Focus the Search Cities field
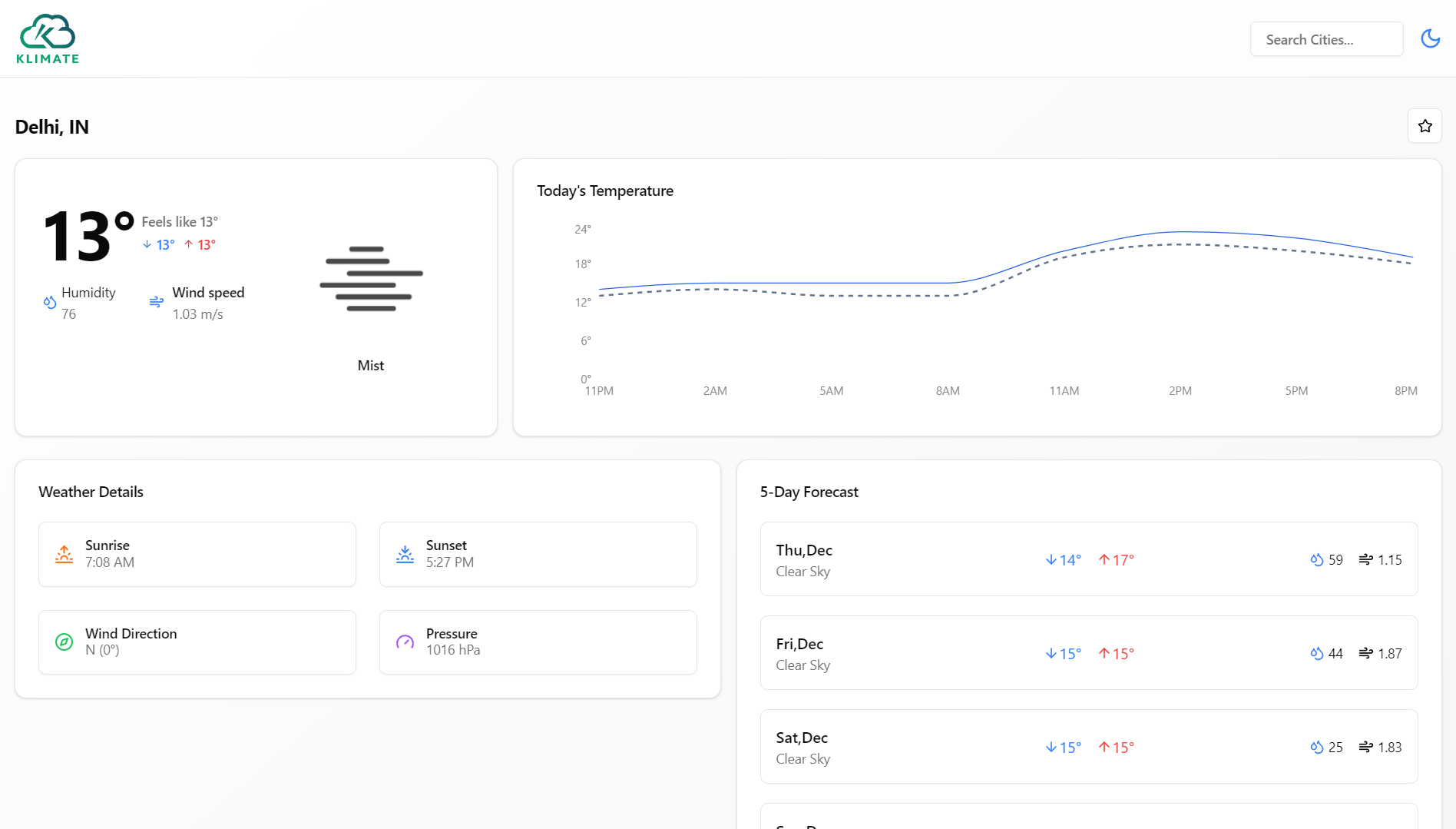The image size is (1456, 829). 1326,39
